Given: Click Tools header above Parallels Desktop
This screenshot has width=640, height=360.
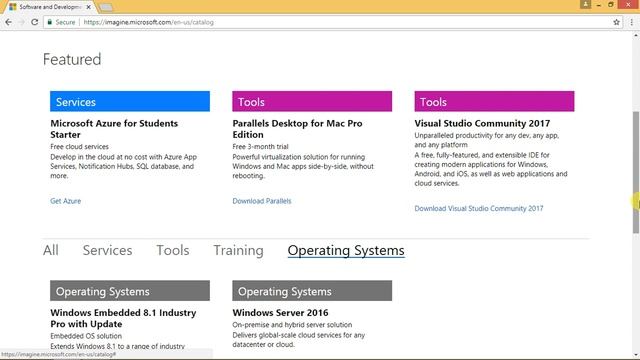Looking at the screenshot, I should click(x=312, y=101).
